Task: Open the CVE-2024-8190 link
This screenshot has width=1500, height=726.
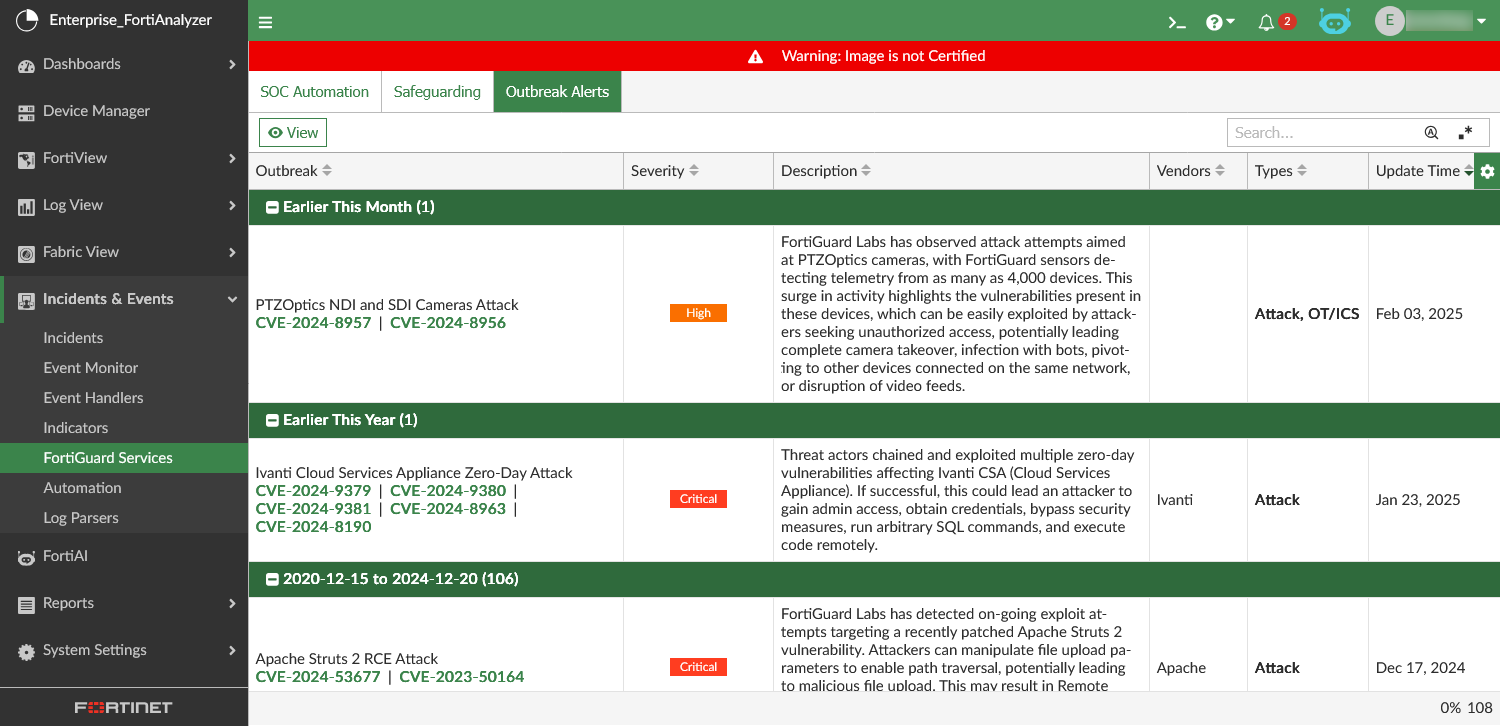Action: click(313, 527)
